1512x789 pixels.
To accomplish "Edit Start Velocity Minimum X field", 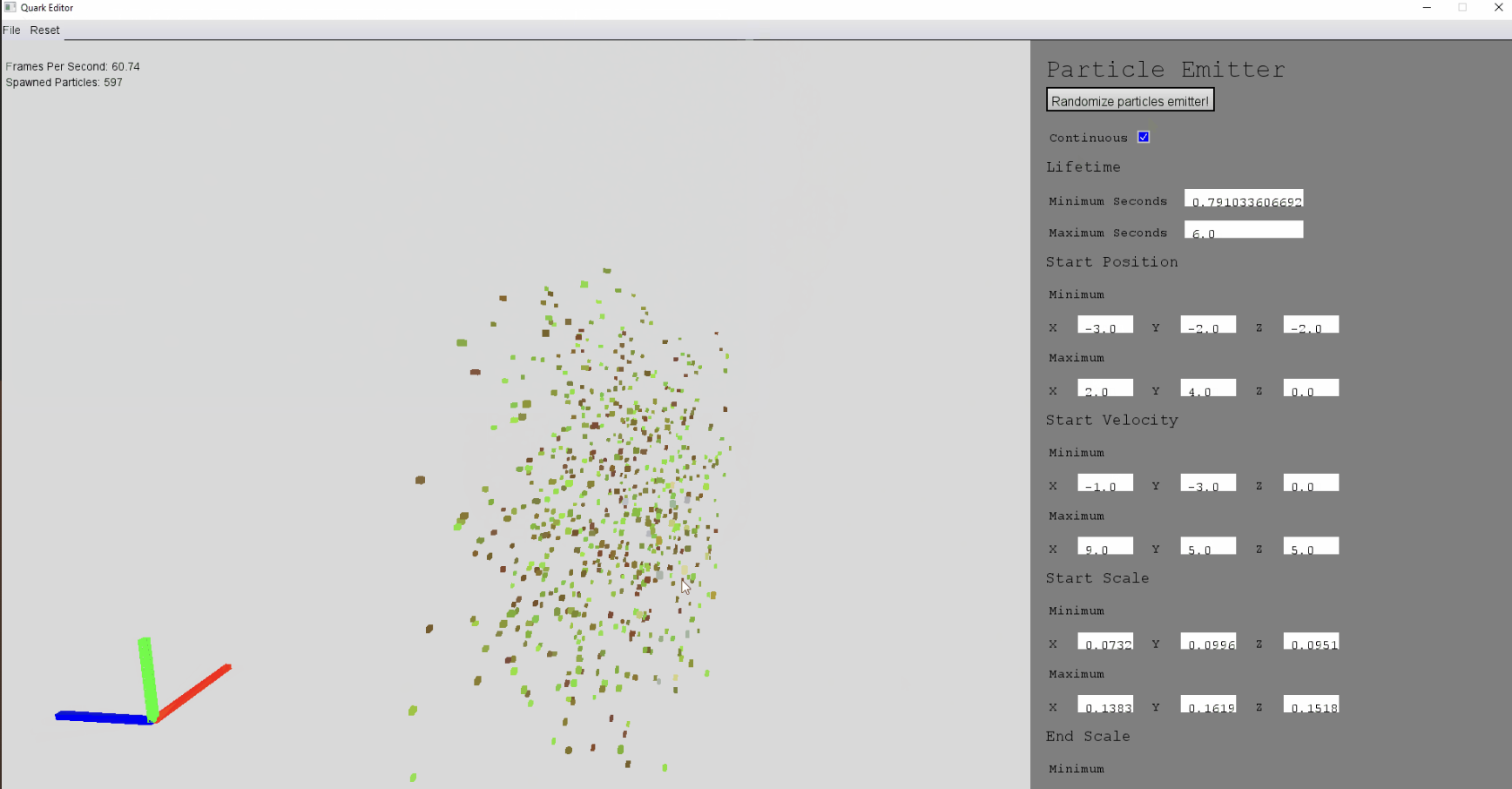I will (1104, 484).
